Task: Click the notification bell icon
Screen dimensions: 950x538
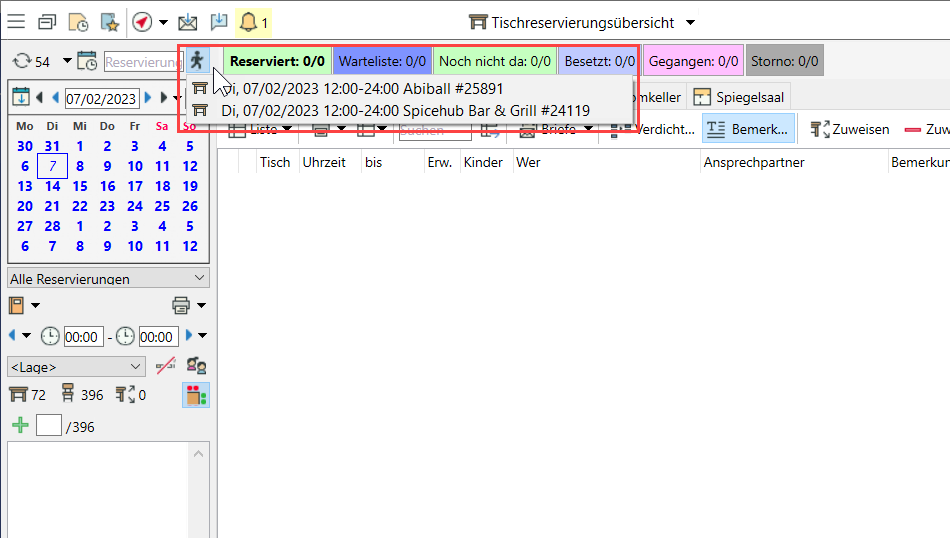Action: click(246, 22)
